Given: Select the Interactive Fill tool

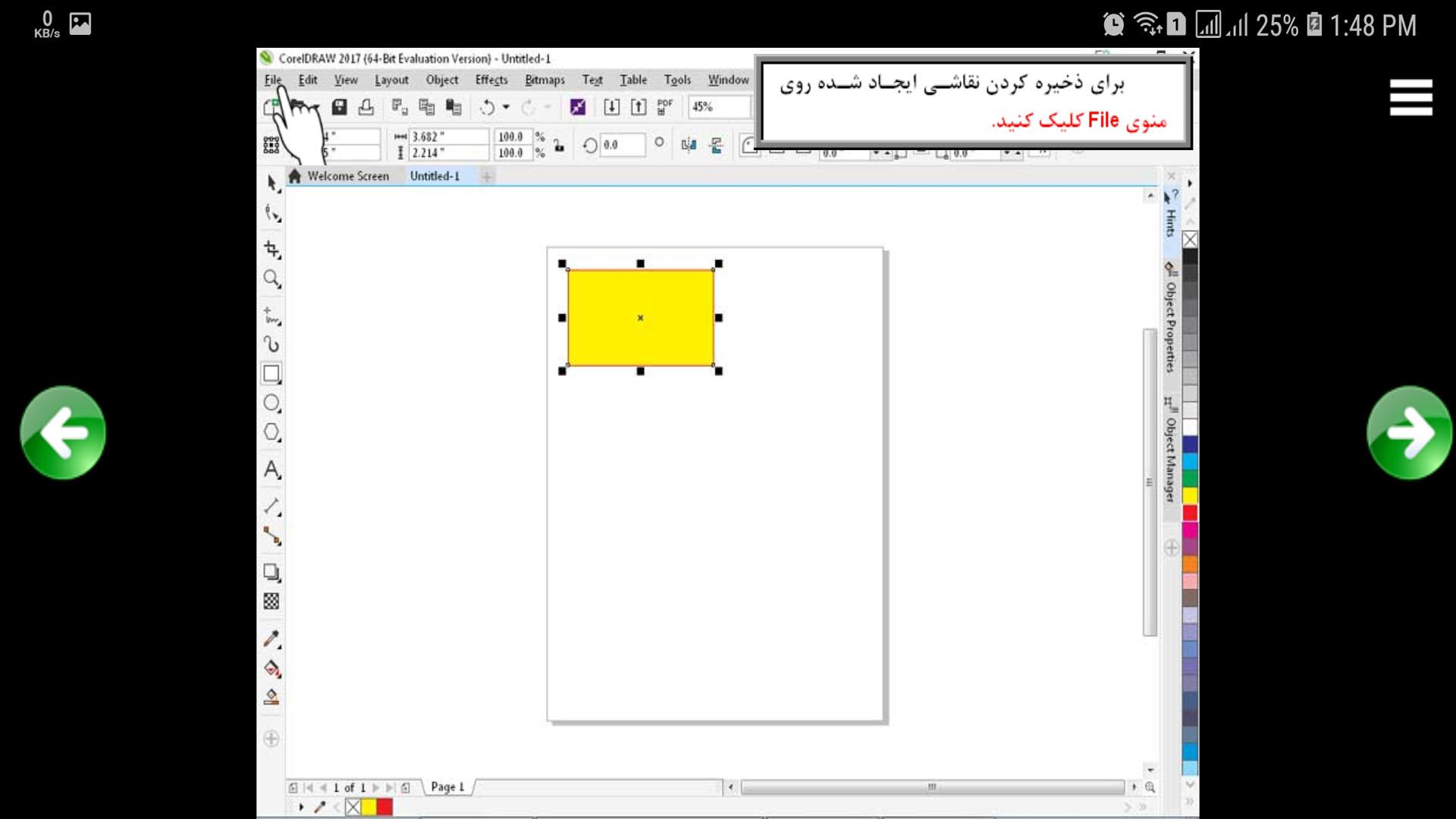Looking at the screenshot, I should [x=271, y=669].
